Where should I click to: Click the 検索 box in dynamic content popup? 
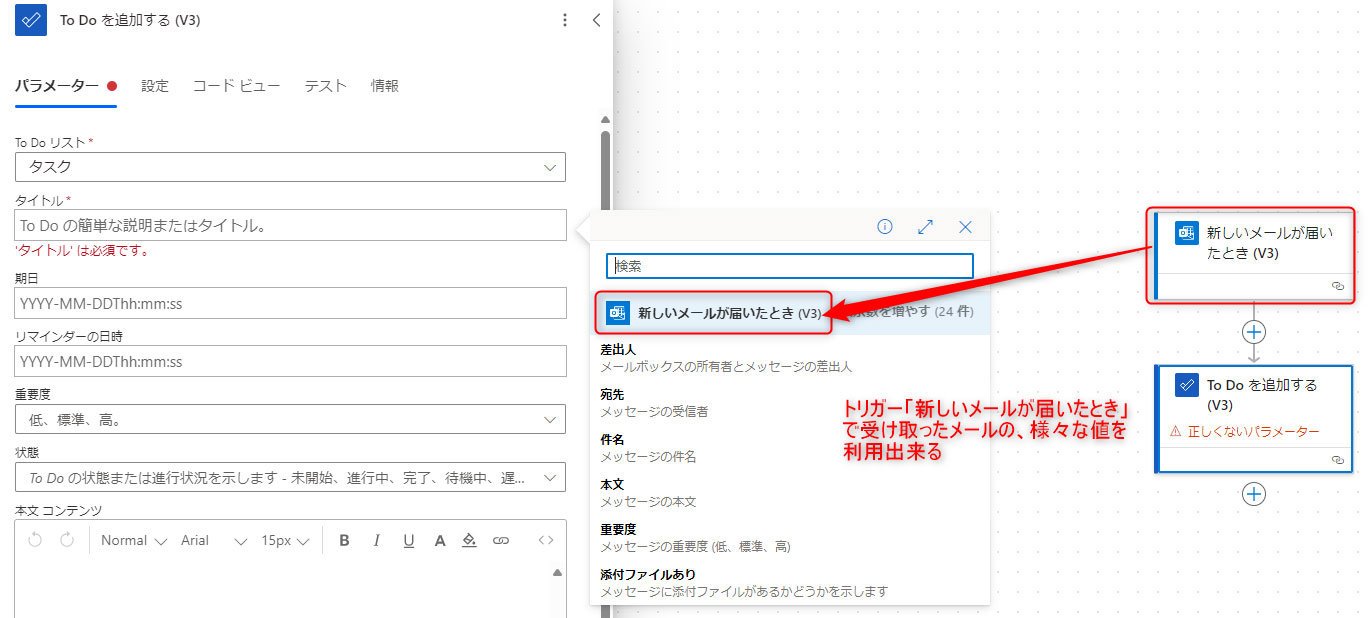coord(790,266)
